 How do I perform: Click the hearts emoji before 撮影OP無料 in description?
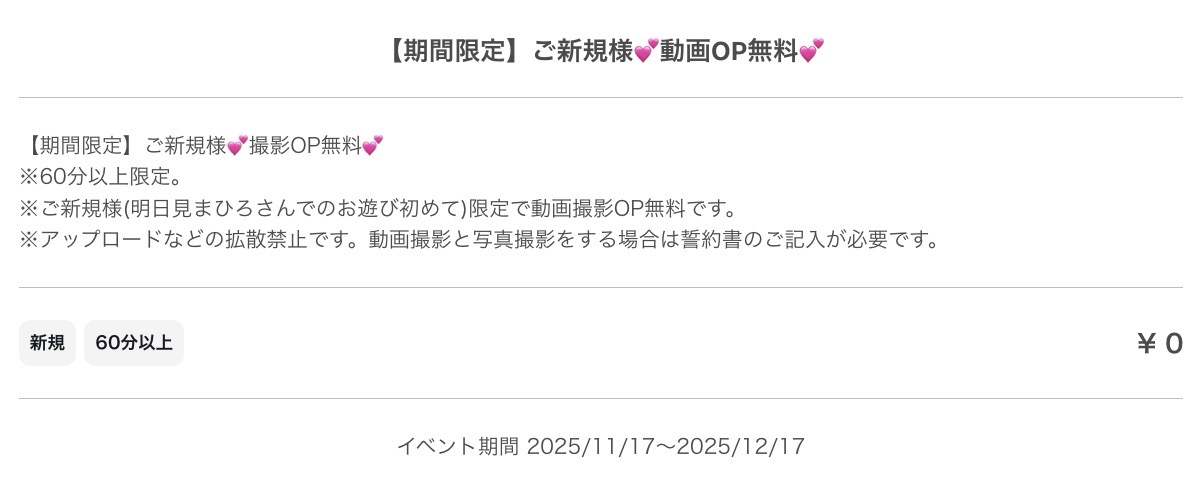point(237,146)
